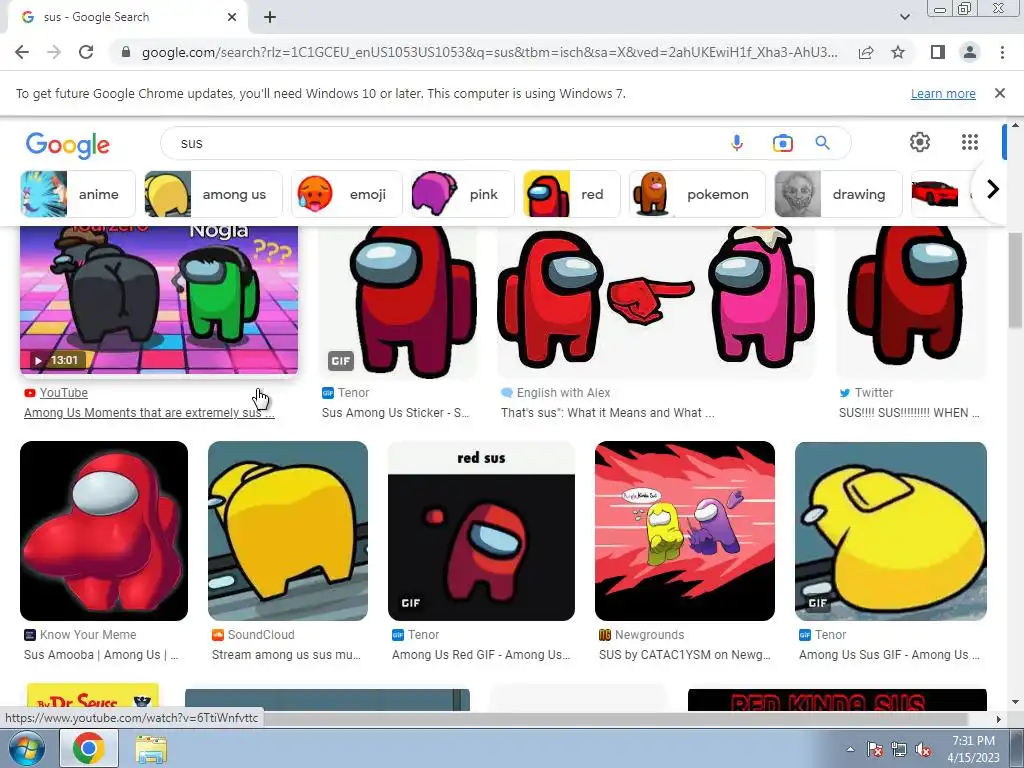1024x768 pixels.
Task: Start voice search with the microphone icon
Action: (737, 143)
